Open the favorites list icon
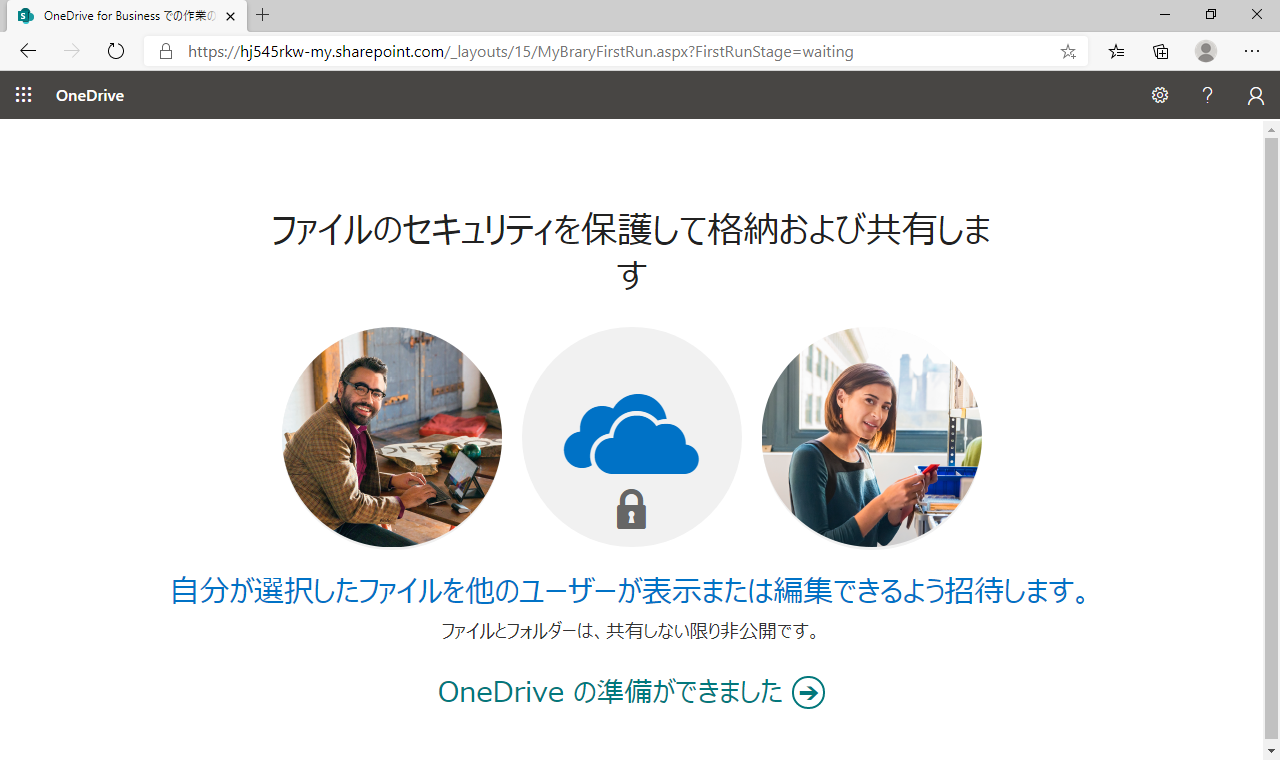This screenshot has height=760, width=1280. [x=1117, y=51]
